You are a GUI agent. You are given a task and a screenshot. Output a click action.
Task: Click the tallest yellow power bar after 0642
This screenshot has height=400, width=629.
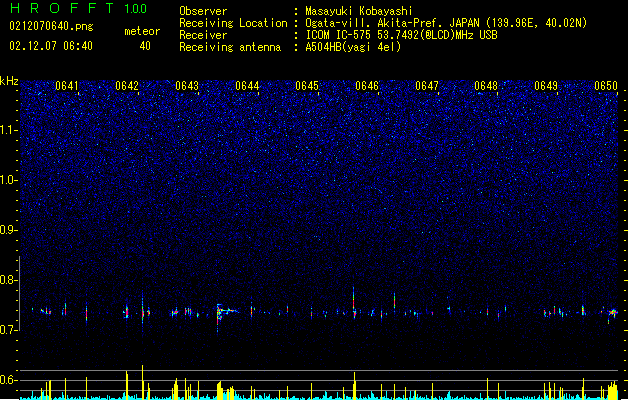coord(142,382)
